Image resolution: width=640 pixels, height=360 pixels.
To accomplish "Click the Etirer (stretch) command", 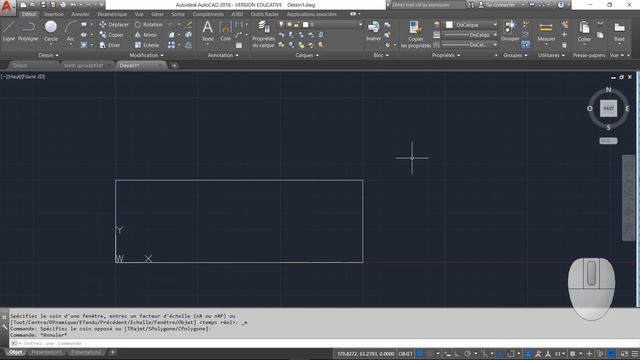I will pos(110,45).
